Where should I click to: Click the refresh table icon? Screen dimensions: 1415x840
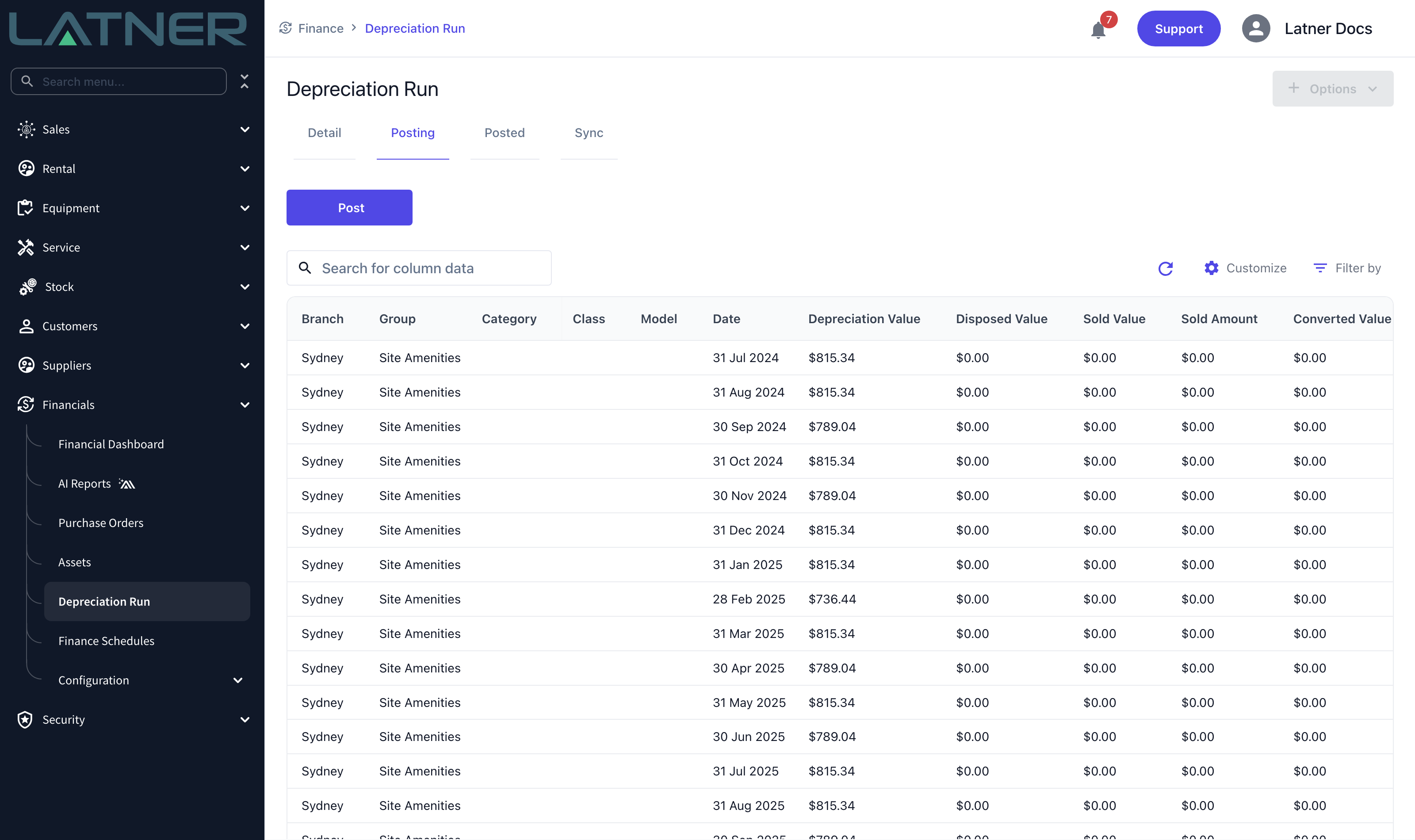click(x=1166, y=268)
